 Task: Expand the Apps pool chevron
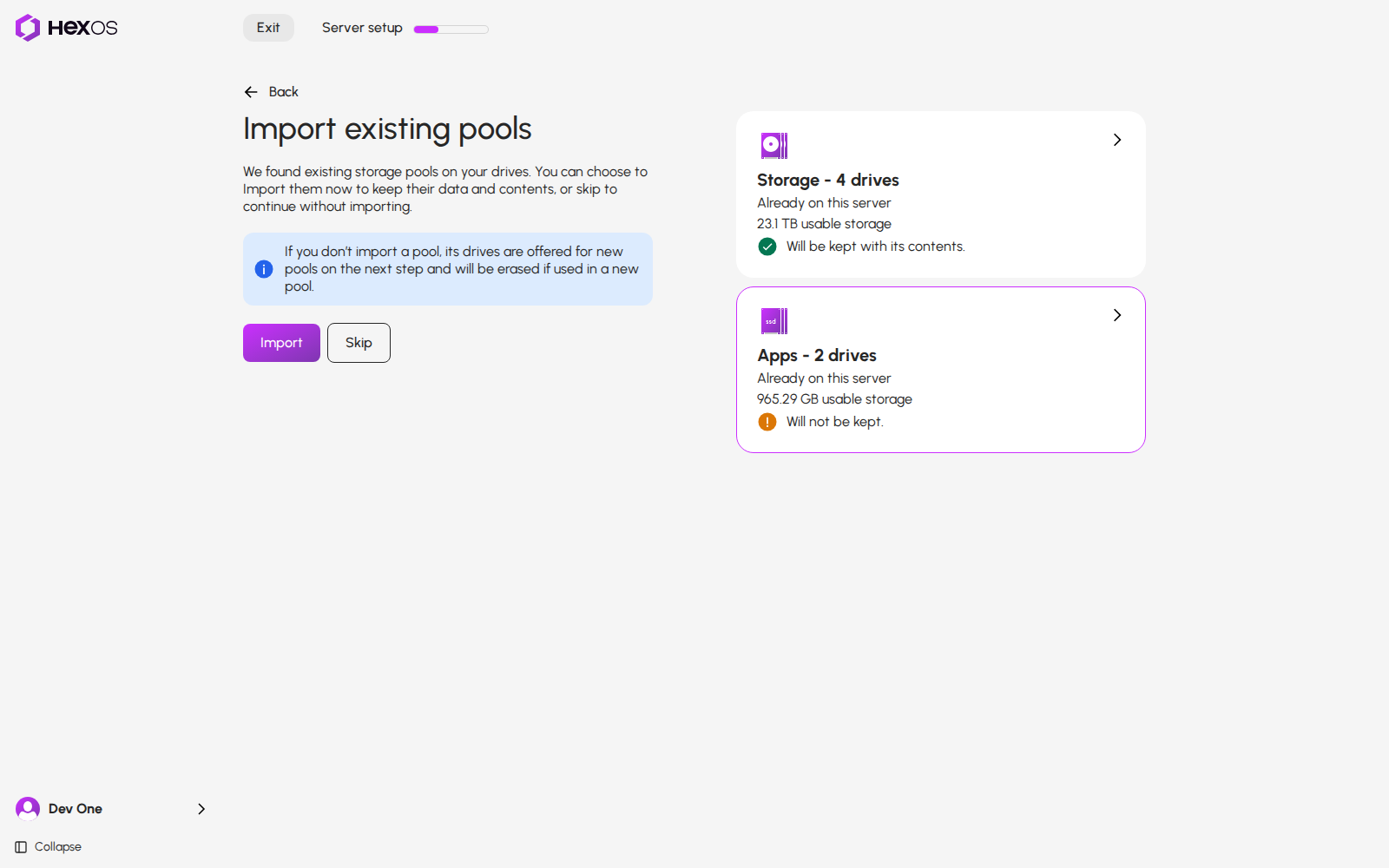pyautogui.click(x=1117, y=315)
